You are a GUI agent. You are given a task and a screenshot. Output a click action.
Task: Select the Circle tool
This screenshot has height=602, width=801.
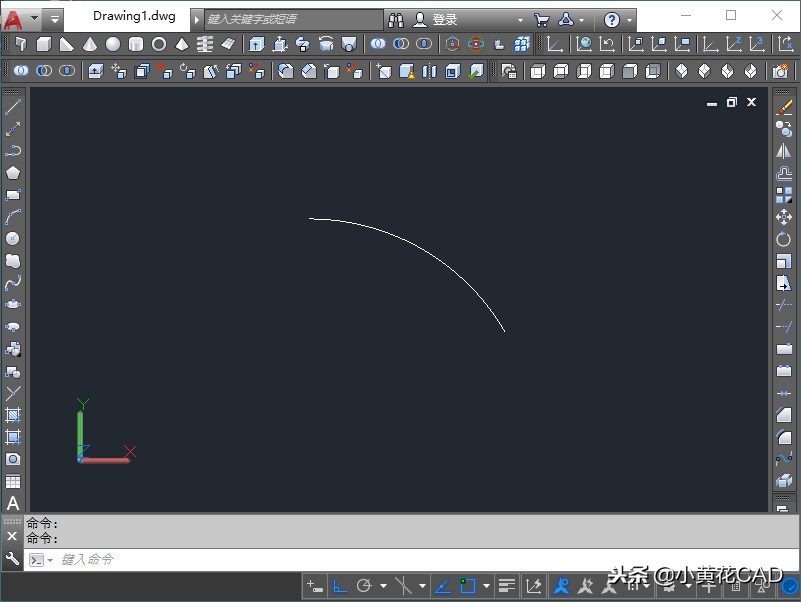click(x=13, y=239)
